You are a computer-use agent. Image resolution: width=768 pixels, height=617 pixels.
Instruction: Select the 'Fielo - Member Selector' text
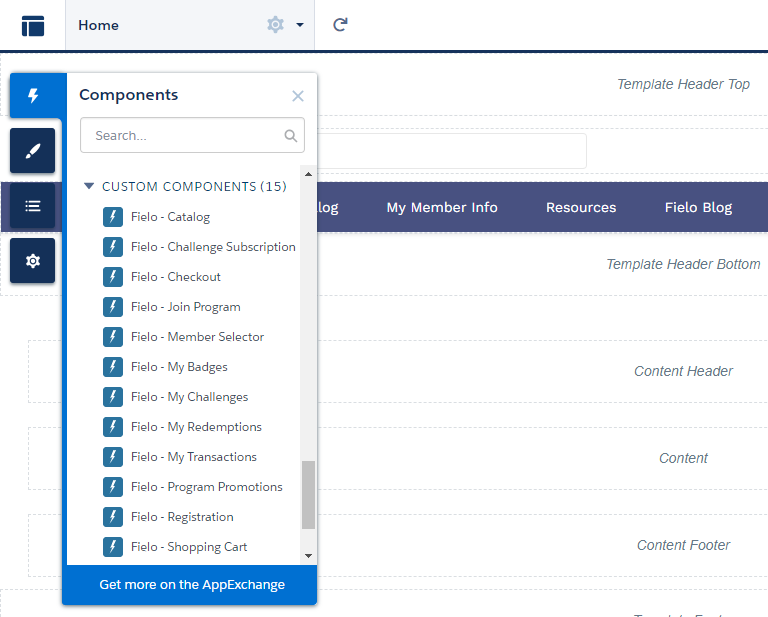[x=197, y=337]
